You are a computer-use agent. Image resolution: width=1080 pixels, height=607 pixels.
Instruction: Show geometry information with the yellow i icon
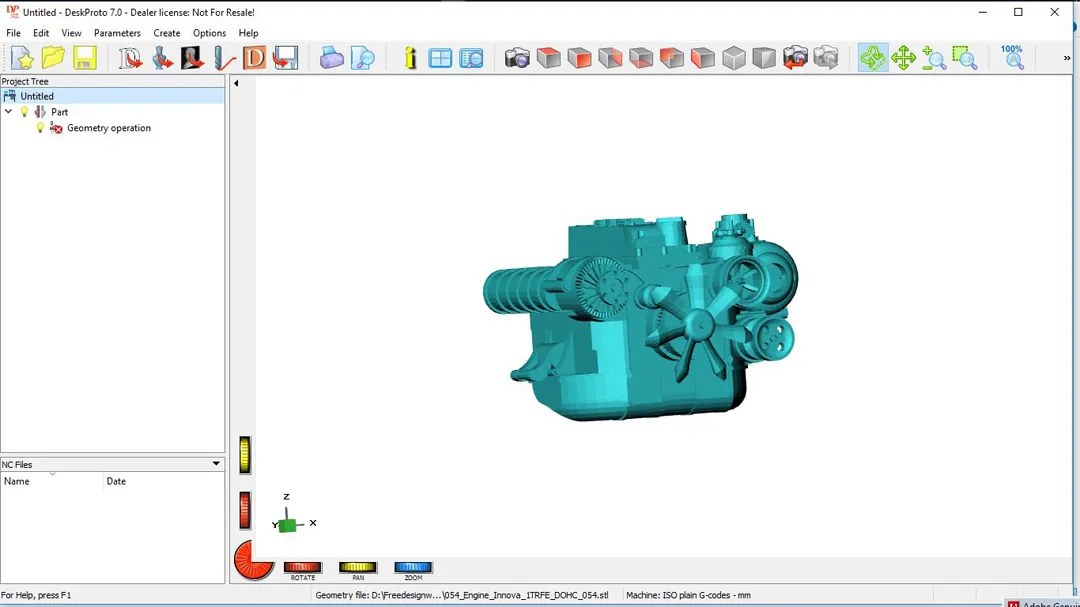point(410,58)
